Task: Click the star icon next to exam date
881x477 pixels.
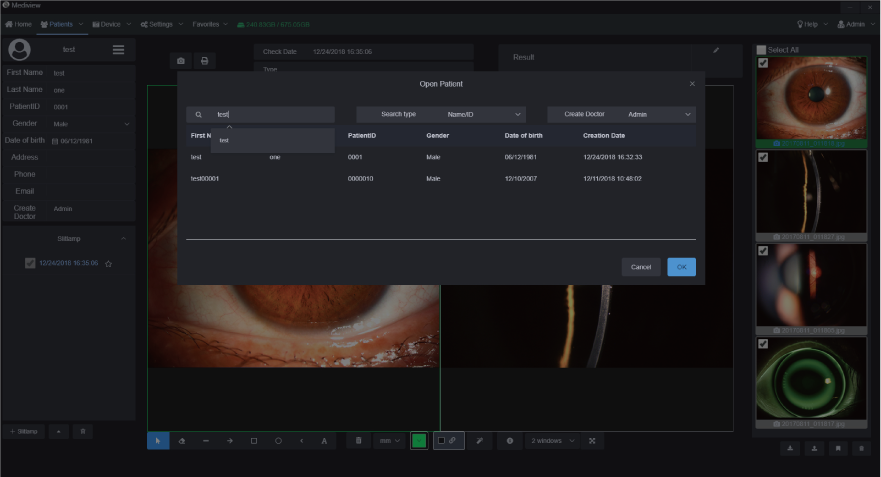Action: pyautogui.click(x=108, y=264)
